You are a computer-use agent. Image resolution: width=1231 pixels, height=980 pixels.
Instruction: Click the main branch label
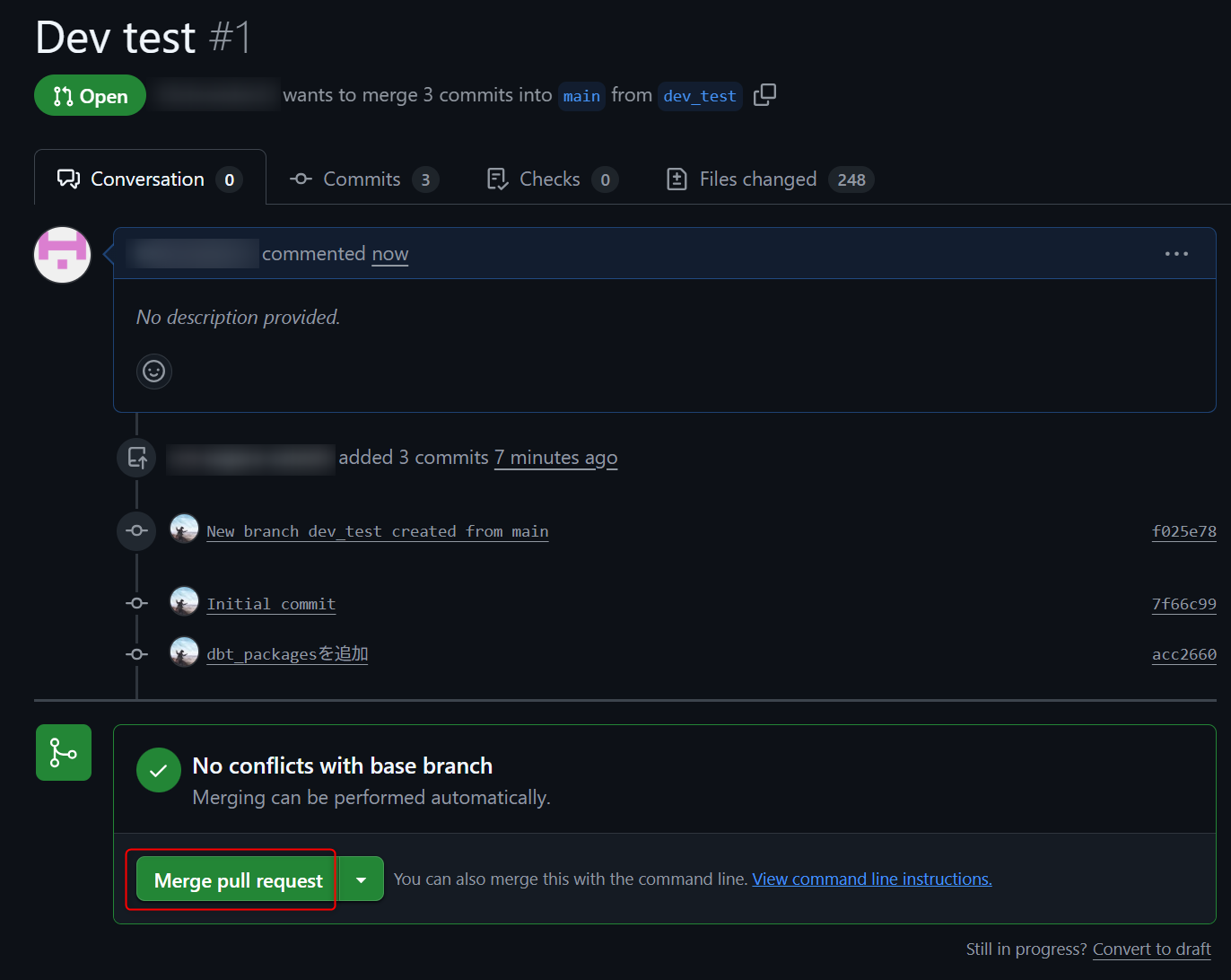581,96
